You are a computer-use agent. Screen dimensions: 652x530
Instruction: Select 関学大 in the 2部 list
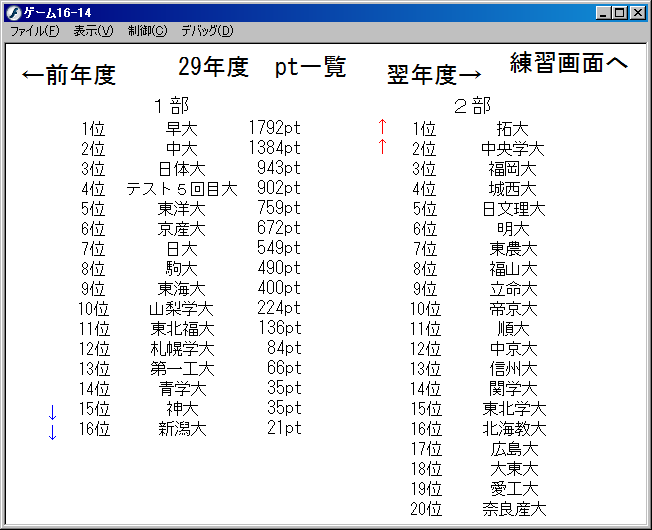[514, 389]
